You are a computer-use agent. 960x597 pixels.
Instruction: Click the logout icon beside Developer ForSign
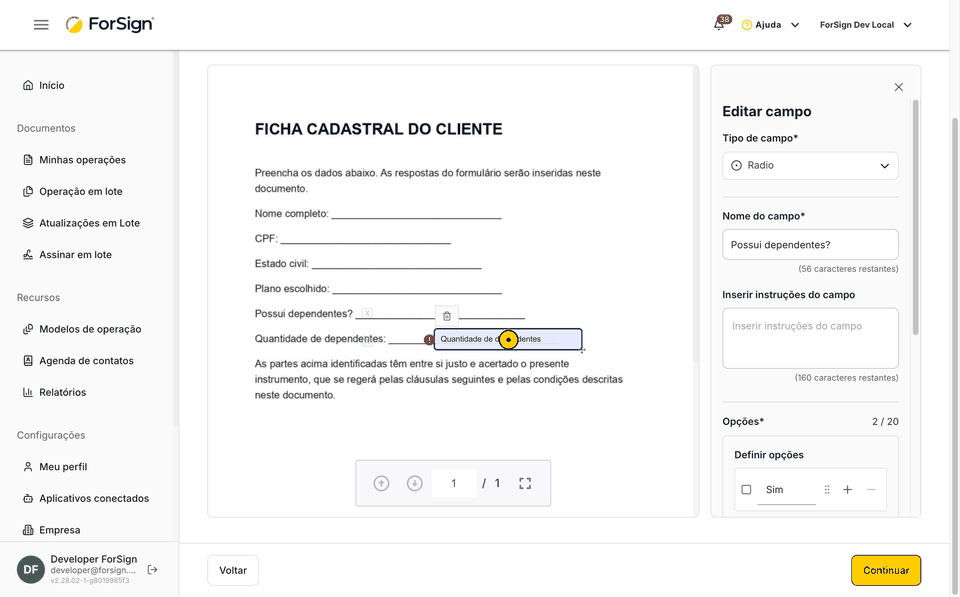(152, 569)
